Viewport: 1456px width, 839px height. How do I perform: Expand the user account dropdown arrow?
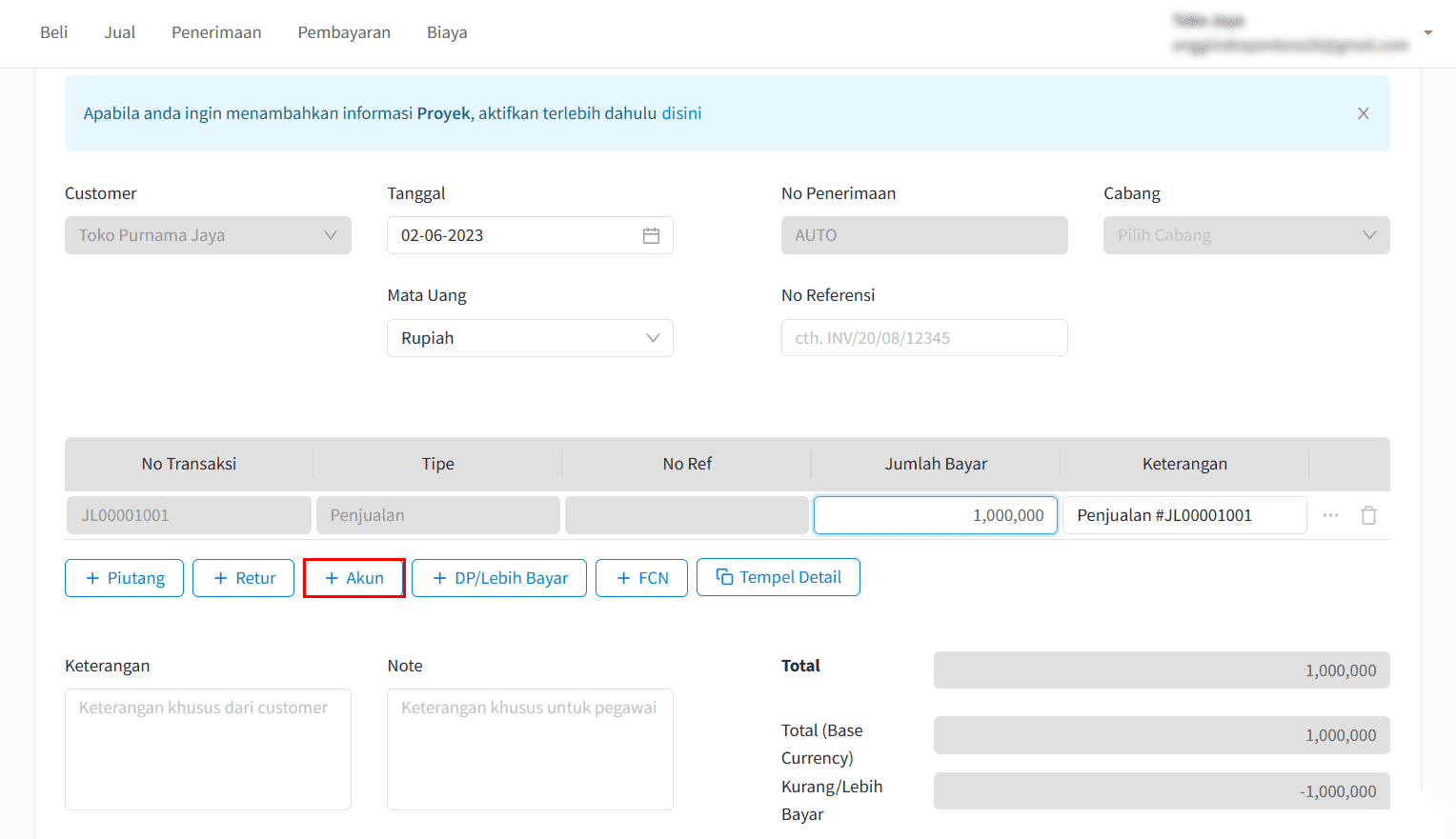pyautogui.click(x=1427, y=32)
